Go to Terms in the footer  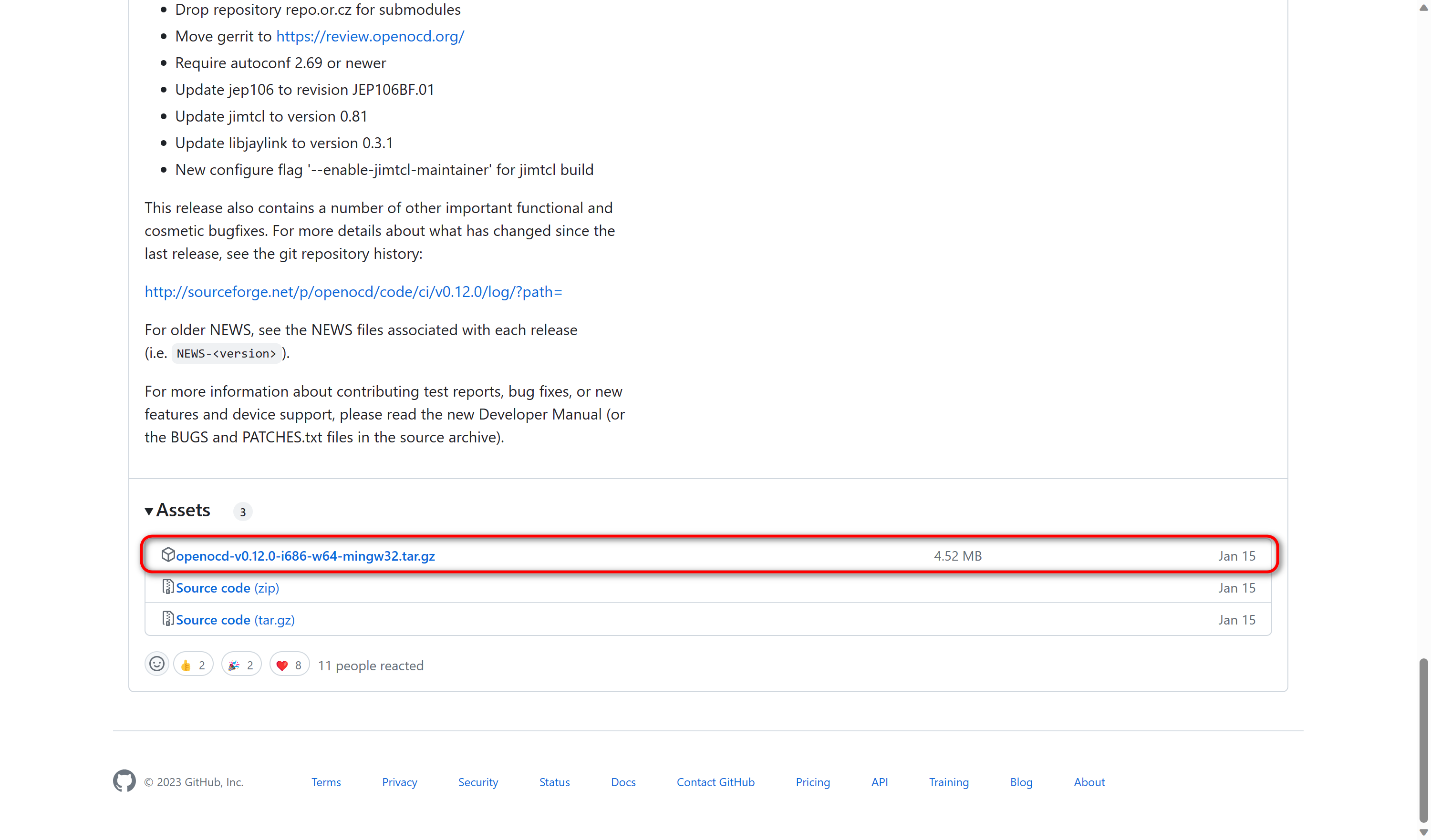[326, 782]
